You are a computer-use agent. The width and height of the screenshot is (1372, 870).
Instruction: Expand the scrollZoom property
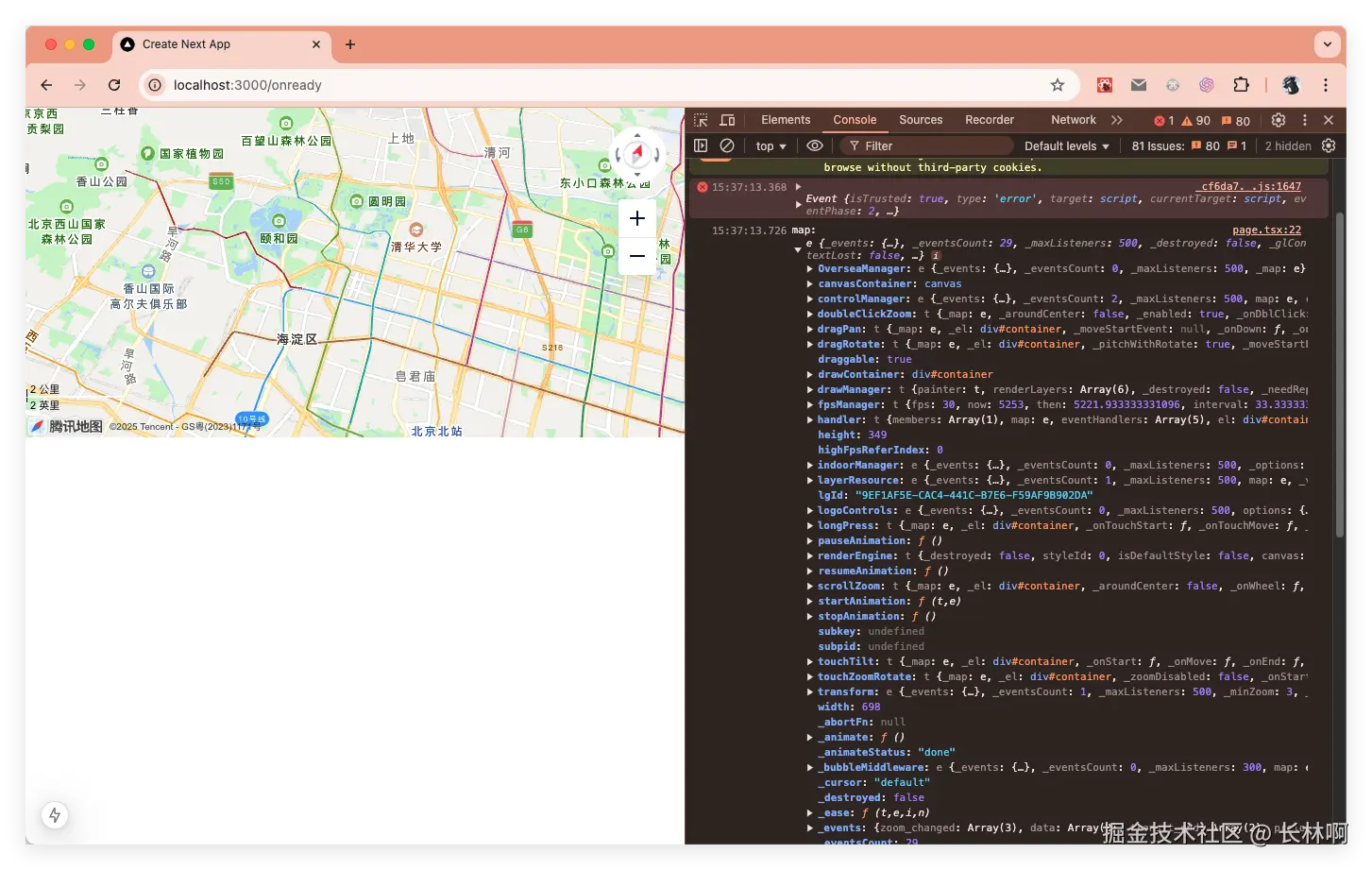[x=810, y=587]
